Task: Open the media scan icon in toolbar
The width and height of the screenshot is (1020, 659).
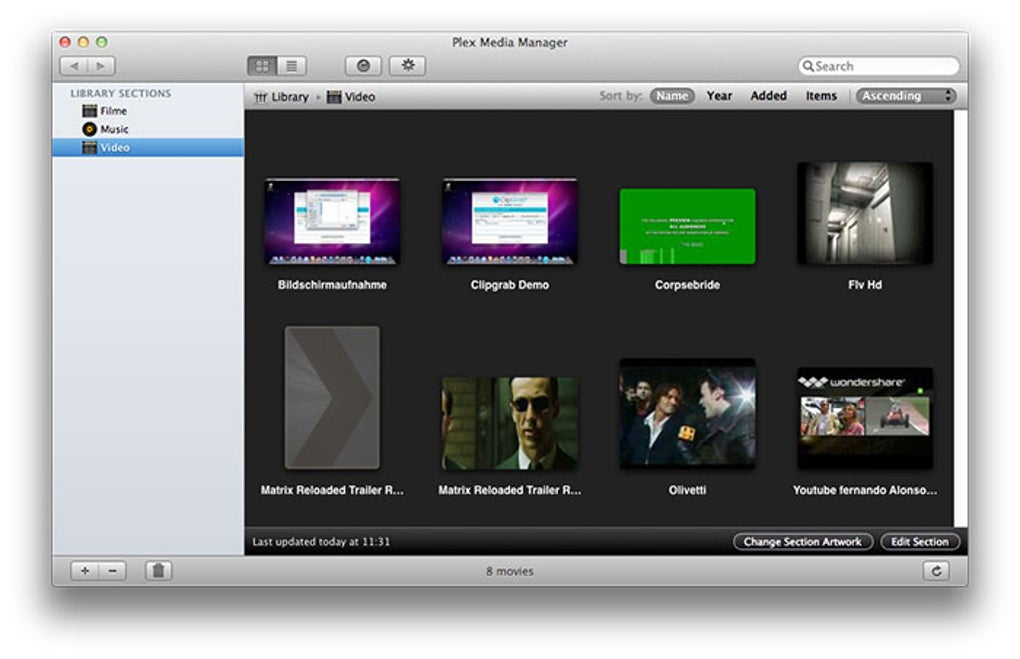Action: pyautogui.click(x=361, y=65)
